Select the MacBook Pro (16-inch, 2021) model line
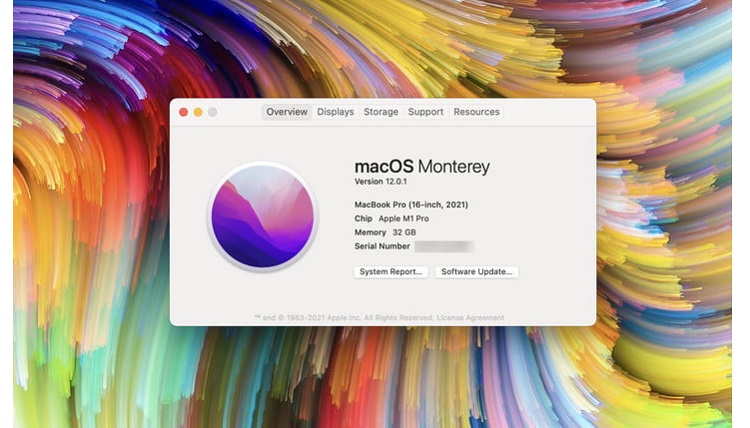750x428 pixels. tap(411, 205)
